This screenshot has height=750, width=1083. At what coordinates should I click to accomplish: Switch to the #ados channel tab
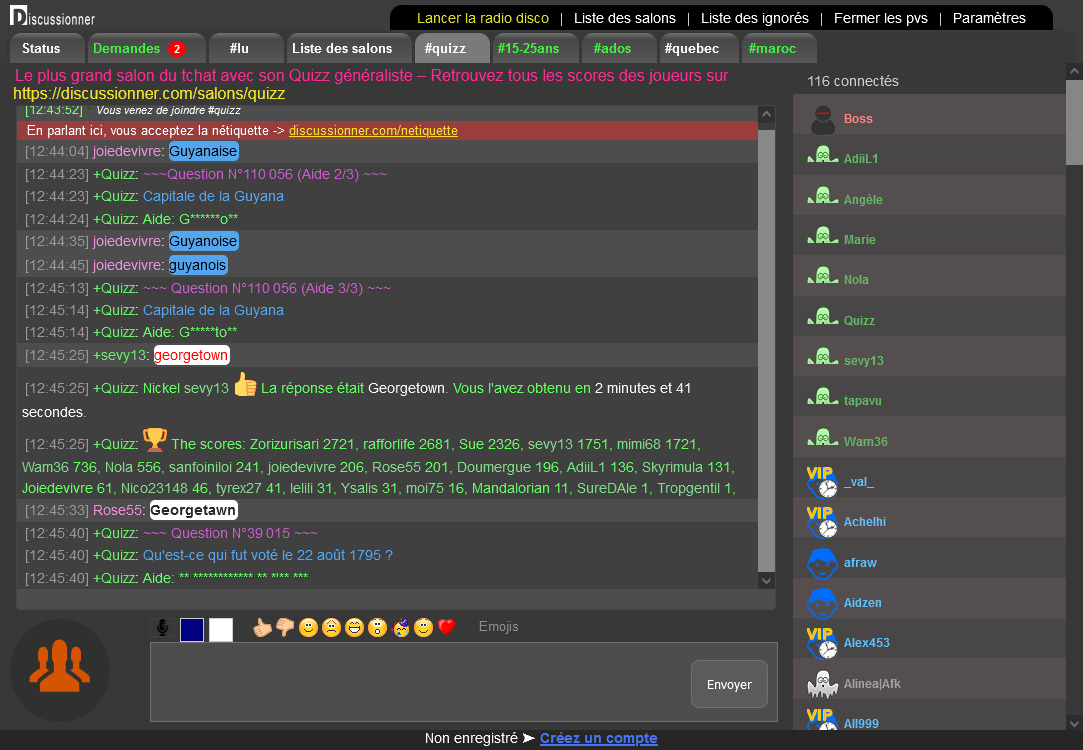(619, 48)
